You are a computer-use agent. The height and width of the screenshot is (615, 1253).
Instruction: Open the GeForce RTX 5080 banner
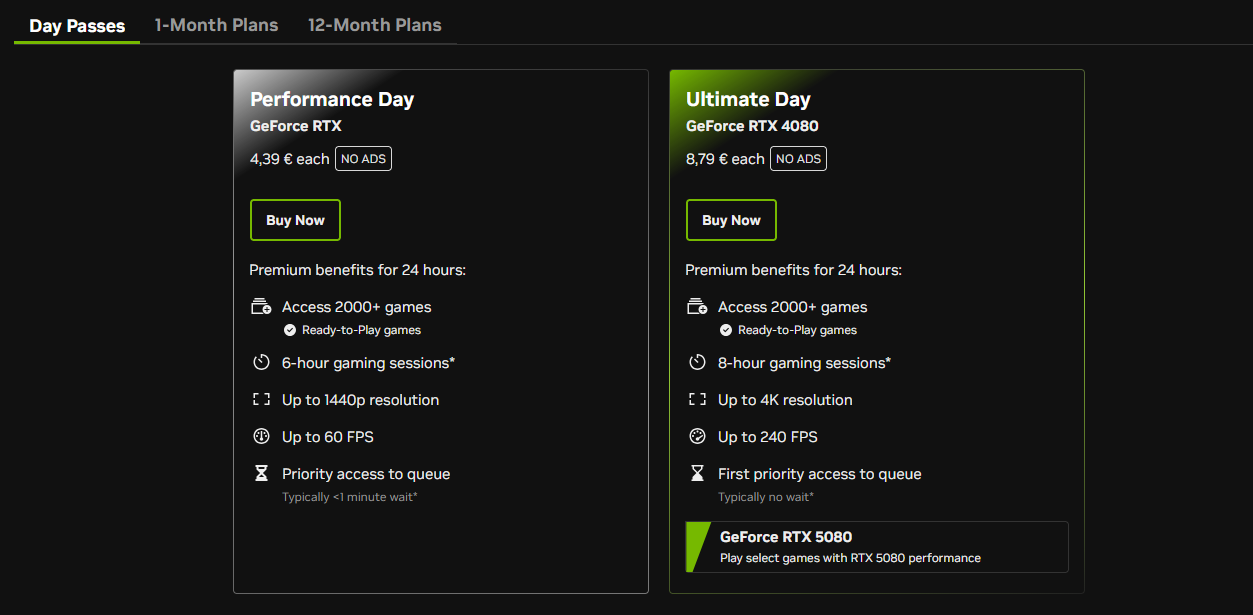tap(876, 547)
